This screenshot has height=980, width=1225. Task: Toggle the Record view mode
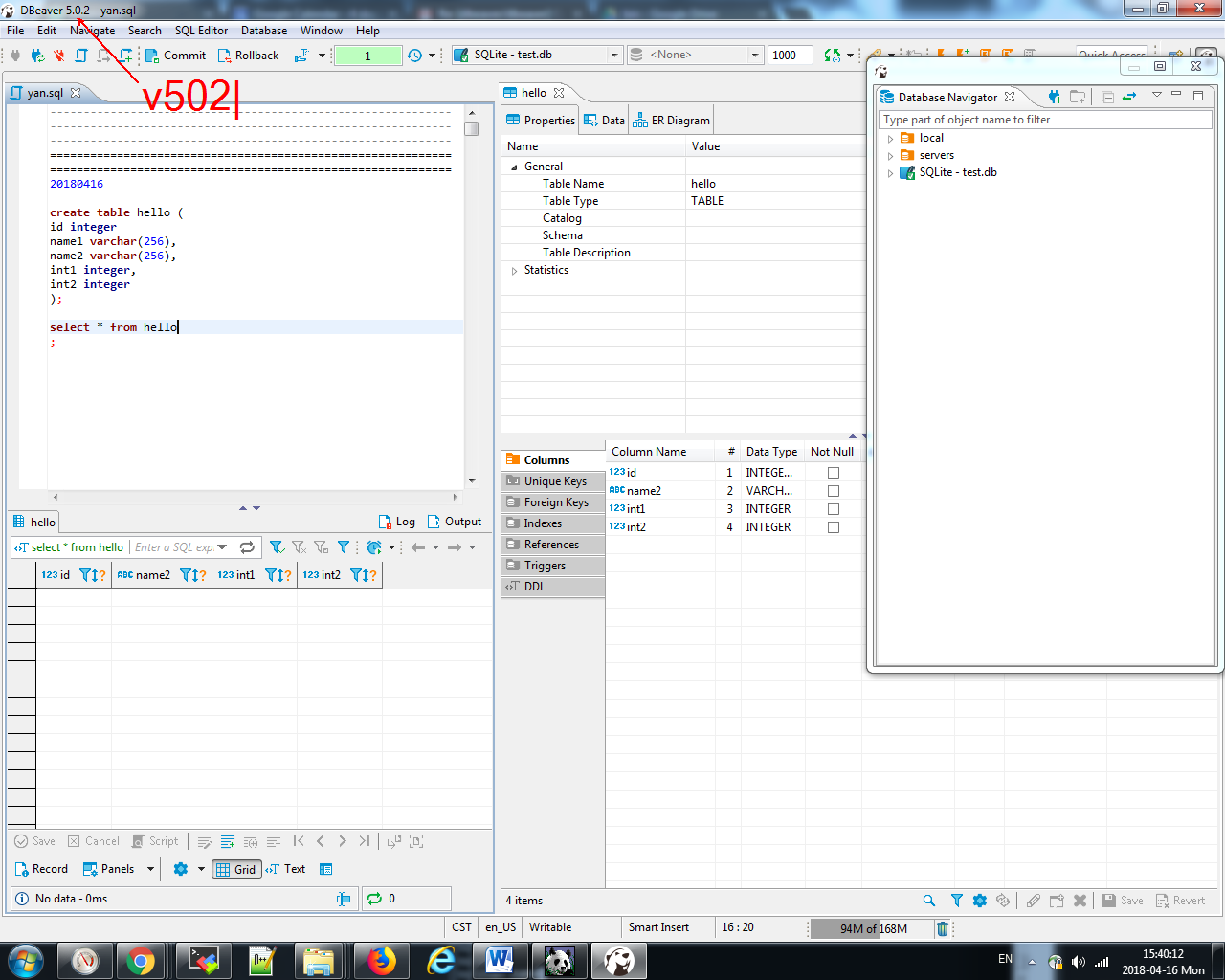[x=41, y=869]
